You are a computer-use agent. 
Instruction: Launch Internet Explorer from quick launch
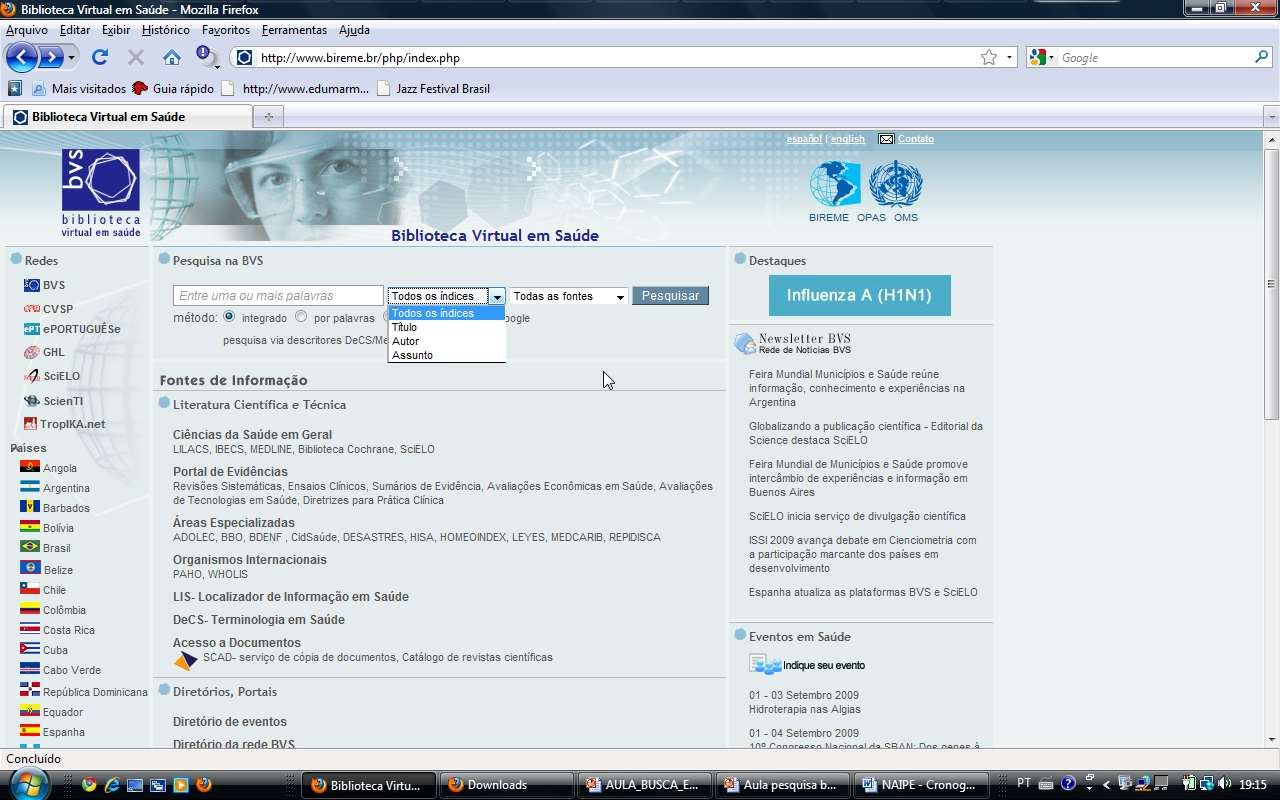coord(112,785)
